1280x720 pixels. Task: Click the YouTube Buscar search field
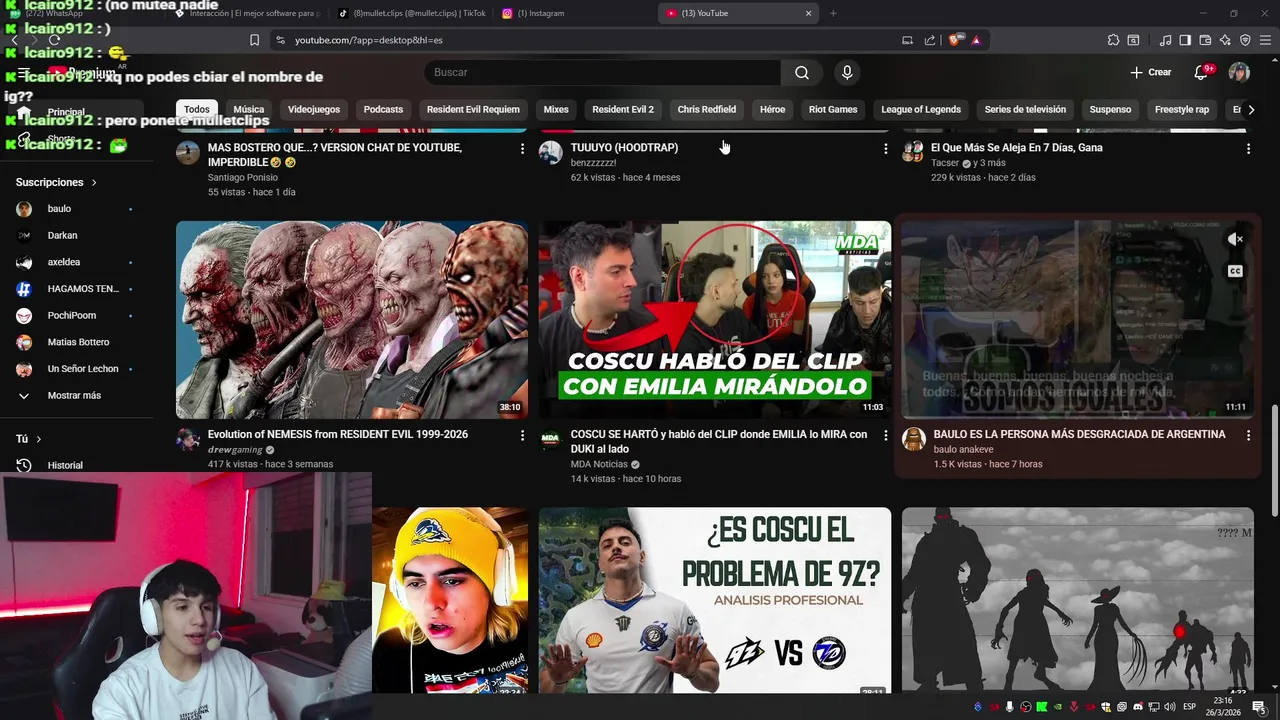pos(602,72)
